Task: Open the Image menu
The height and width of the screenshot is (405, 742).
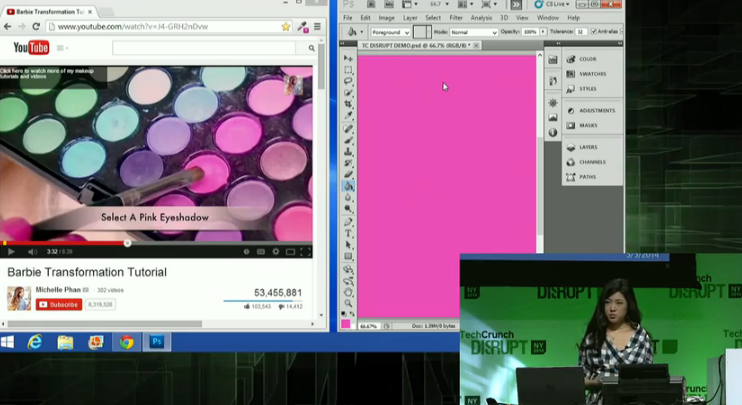Action: coord(386,18)
